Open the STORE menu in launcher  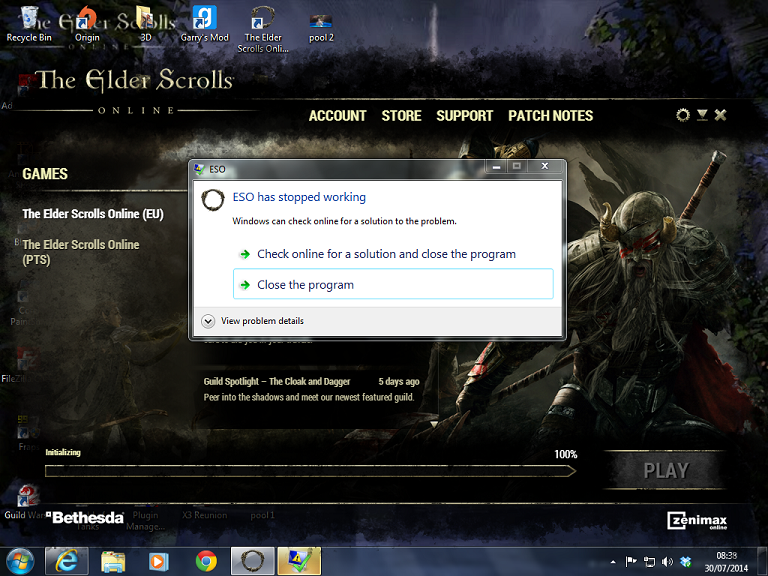pos(401,116)
